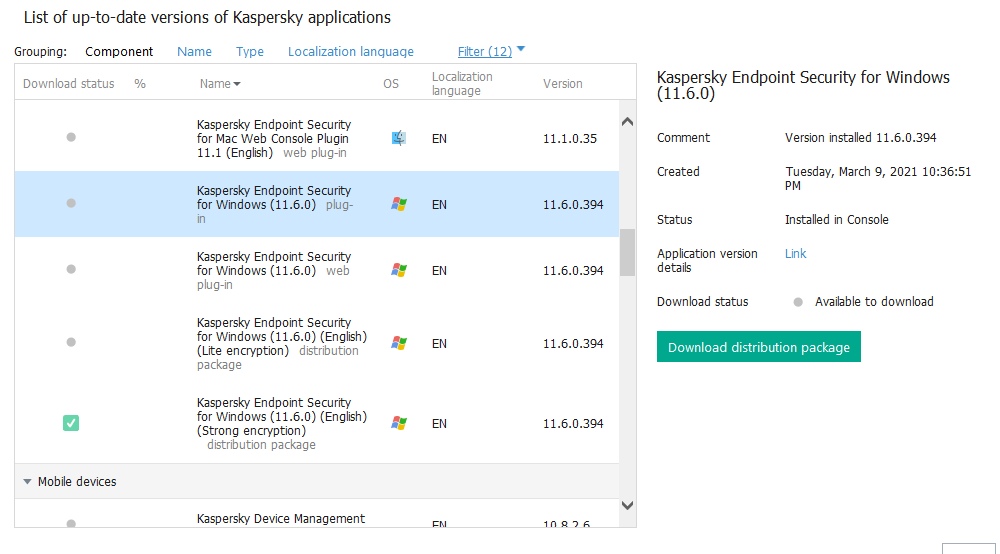1000x554 pixels.
Task: Click Windows icon in Lite encryption row
Action: [399, 343]
